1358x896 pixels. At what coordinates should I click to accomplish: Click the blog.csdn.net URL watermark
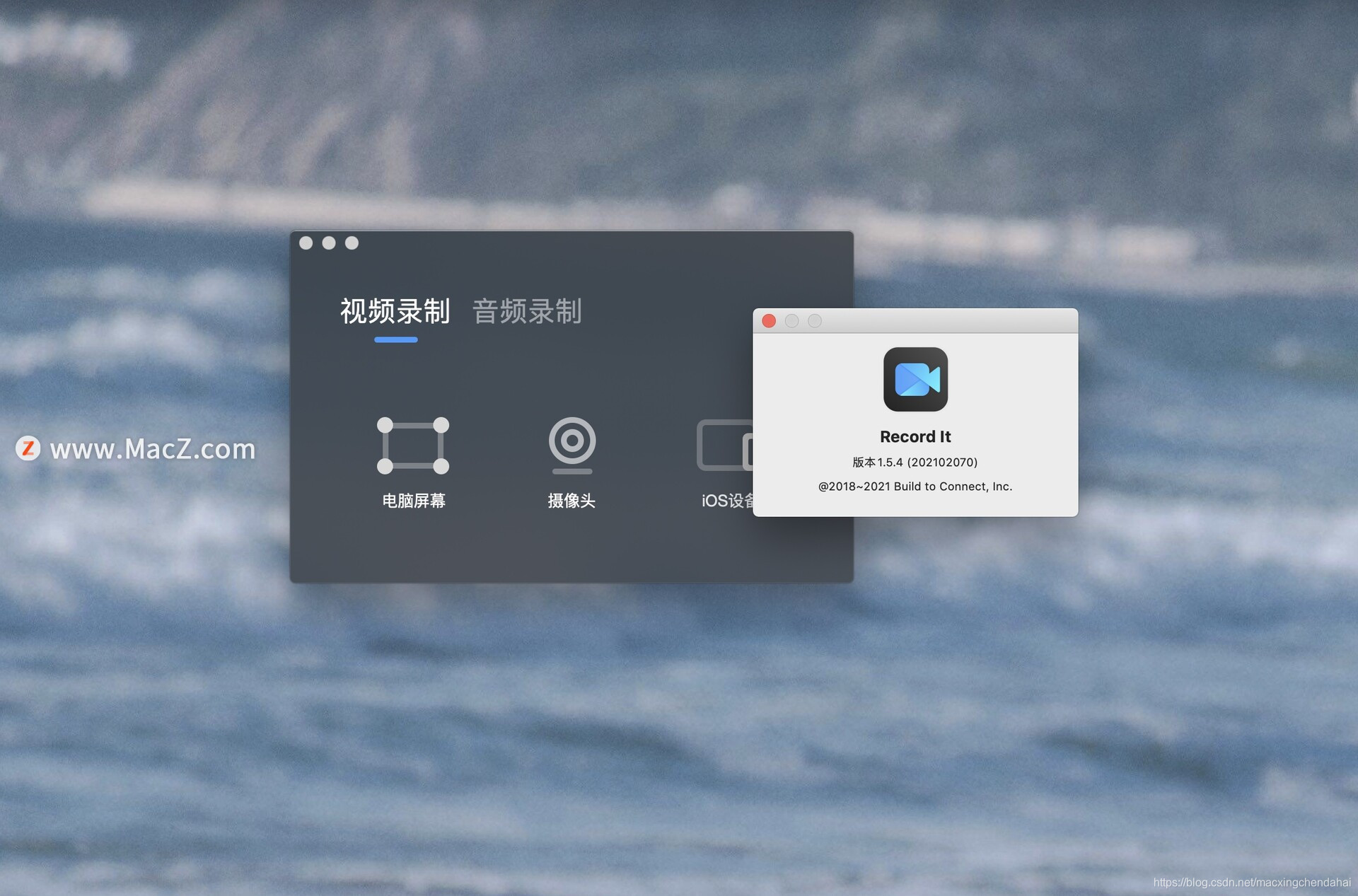[x=1251, y=883]
